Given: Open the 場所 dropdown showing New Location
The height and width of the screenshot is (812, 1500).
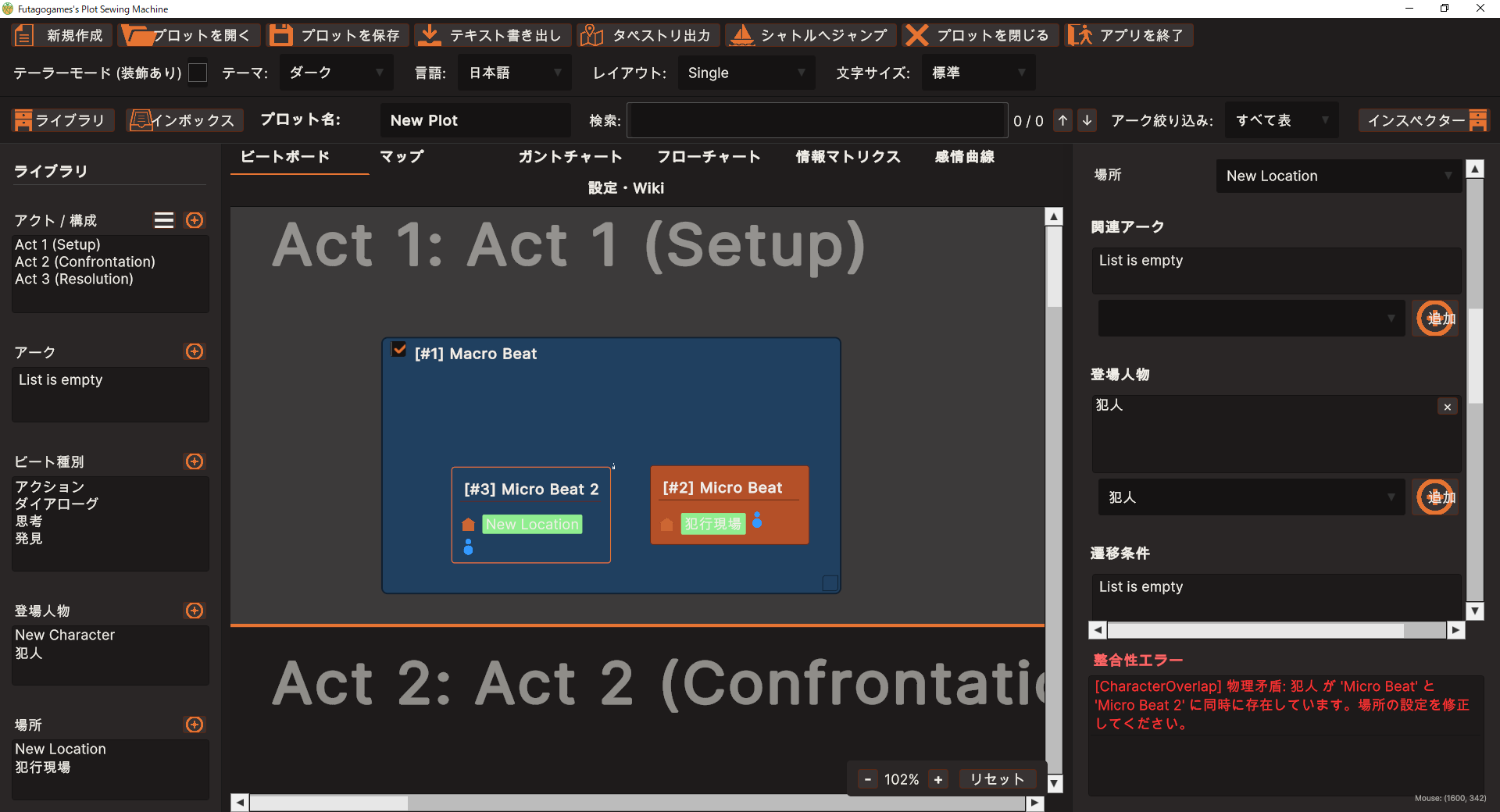Looking at the screenshot, I should [1338, 176].
